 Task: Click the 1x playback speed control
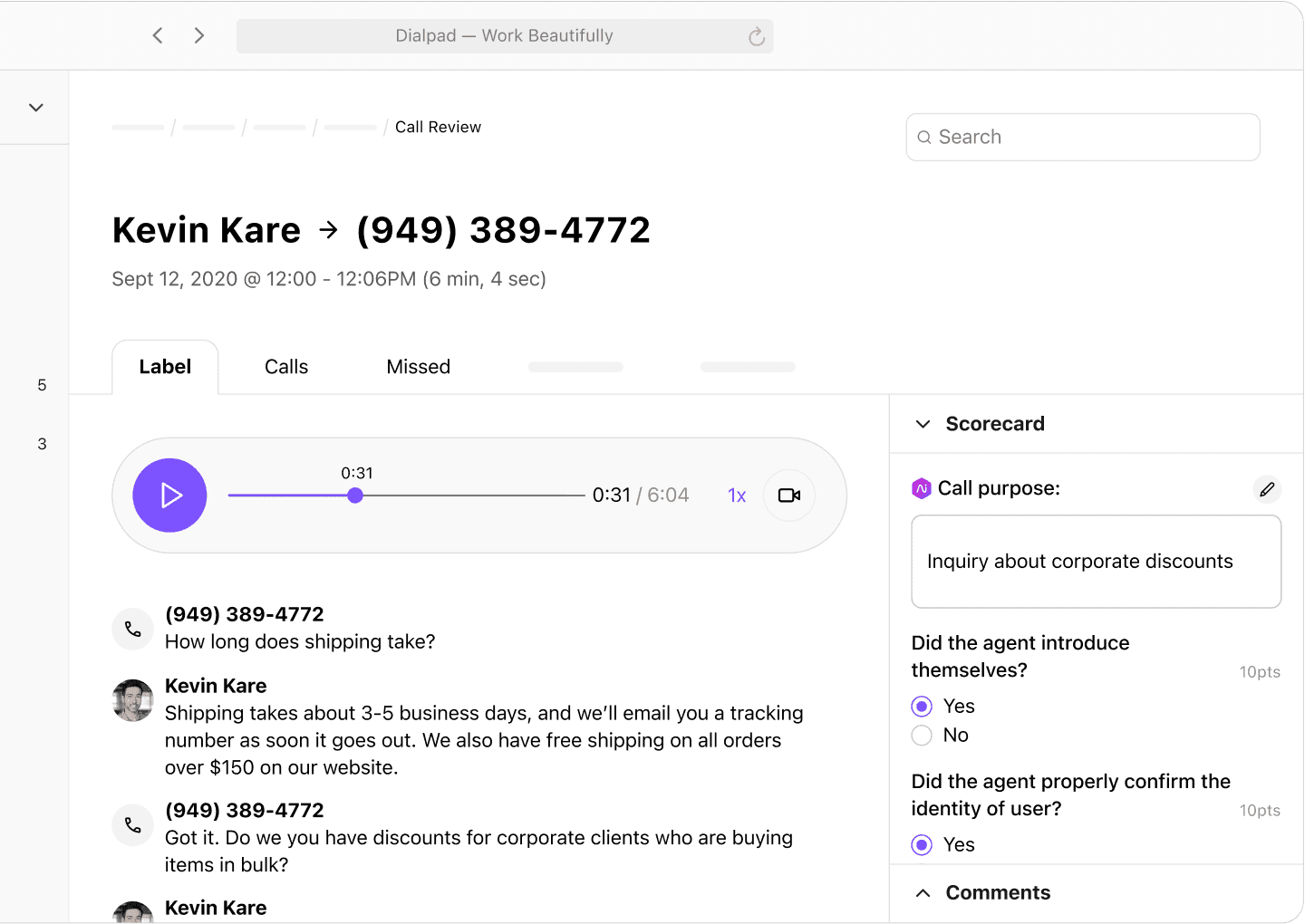pos(736,496)
